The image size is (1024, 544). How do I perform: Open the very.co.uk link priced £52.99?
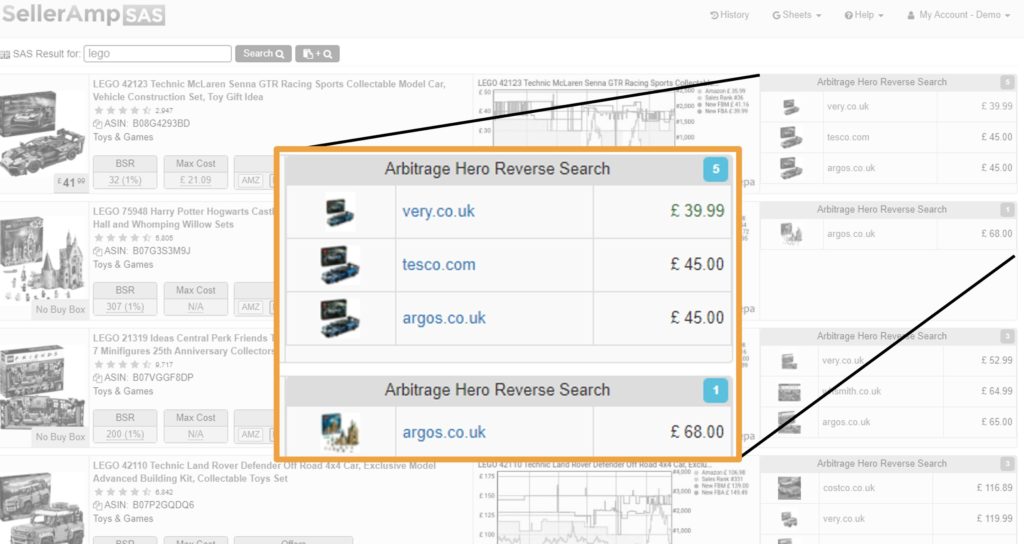pyautogui.click(x=842, y=360)
